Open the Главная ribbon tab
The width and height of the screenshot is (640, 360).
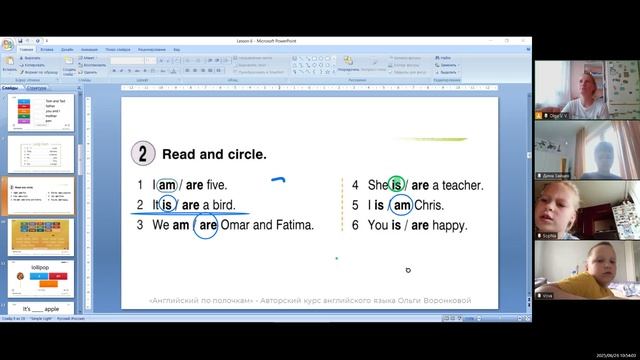(x=26, y=49)
